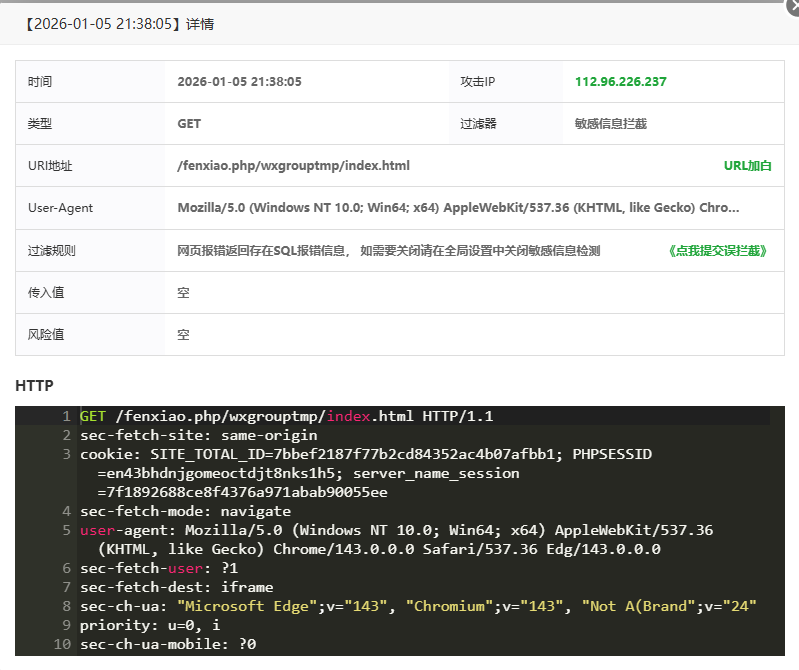Click line number 5 user-agent gutter
This screenshot has height=670, width=799.
[65, 530]
